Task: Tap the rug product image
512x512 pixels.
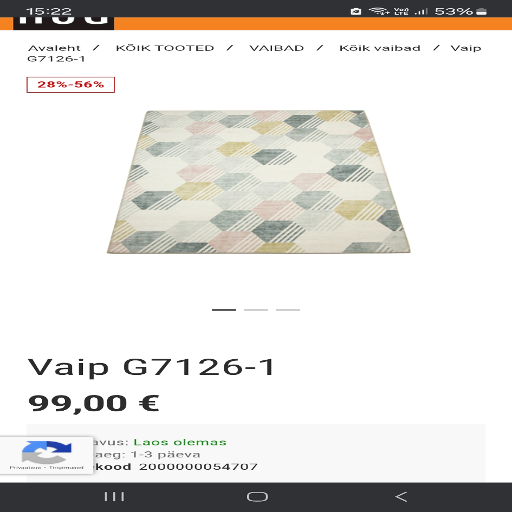Action: pos(259,182)
